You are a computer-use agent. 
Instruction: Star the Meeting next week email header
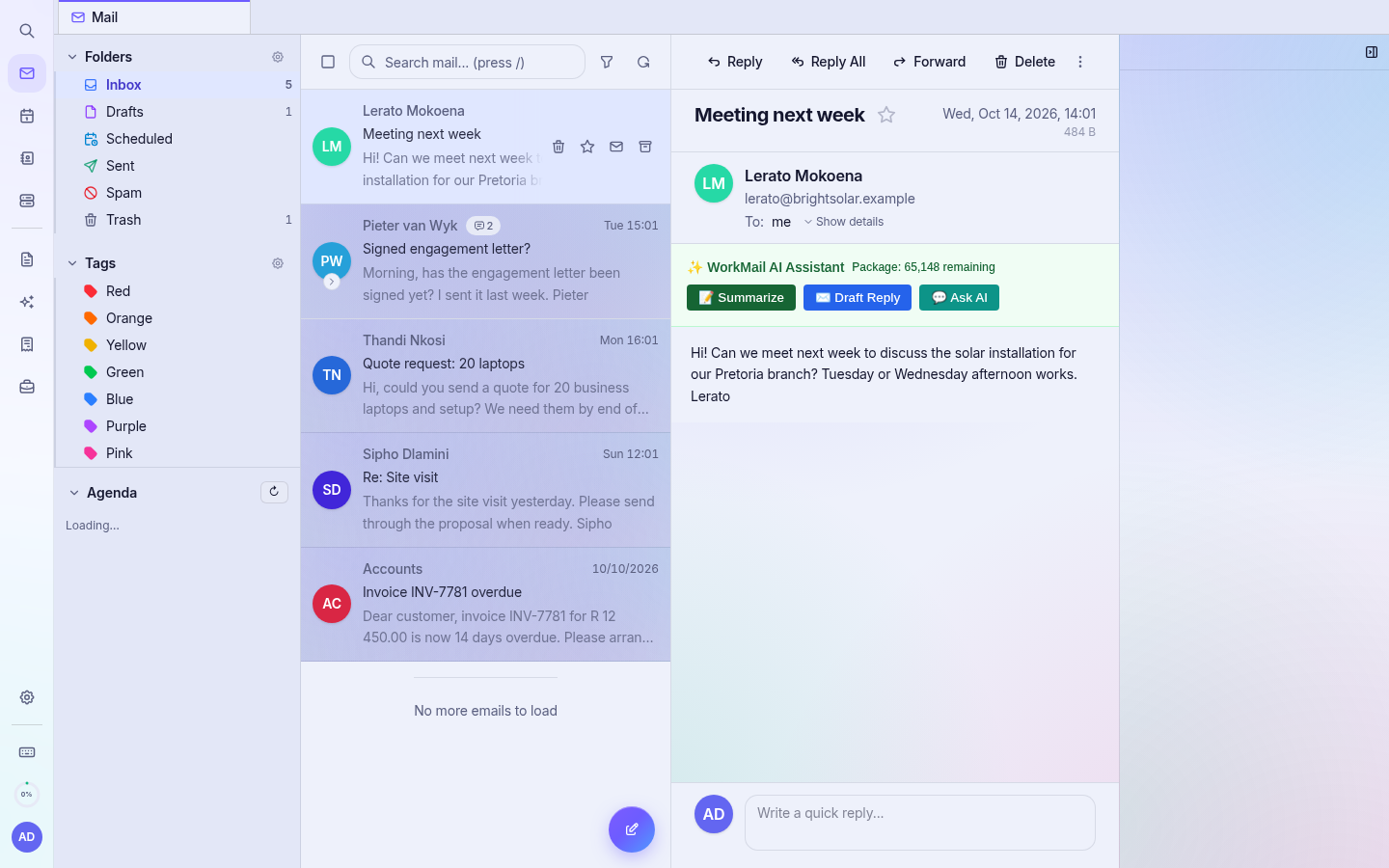[x=886, y=115]
